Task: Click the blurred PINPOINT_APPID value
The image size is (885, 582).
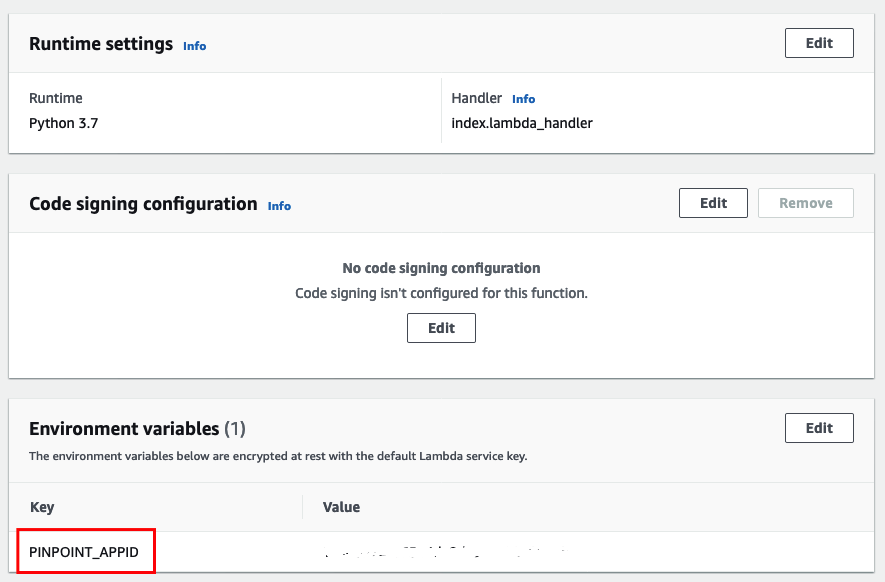Action: [446, 552]
